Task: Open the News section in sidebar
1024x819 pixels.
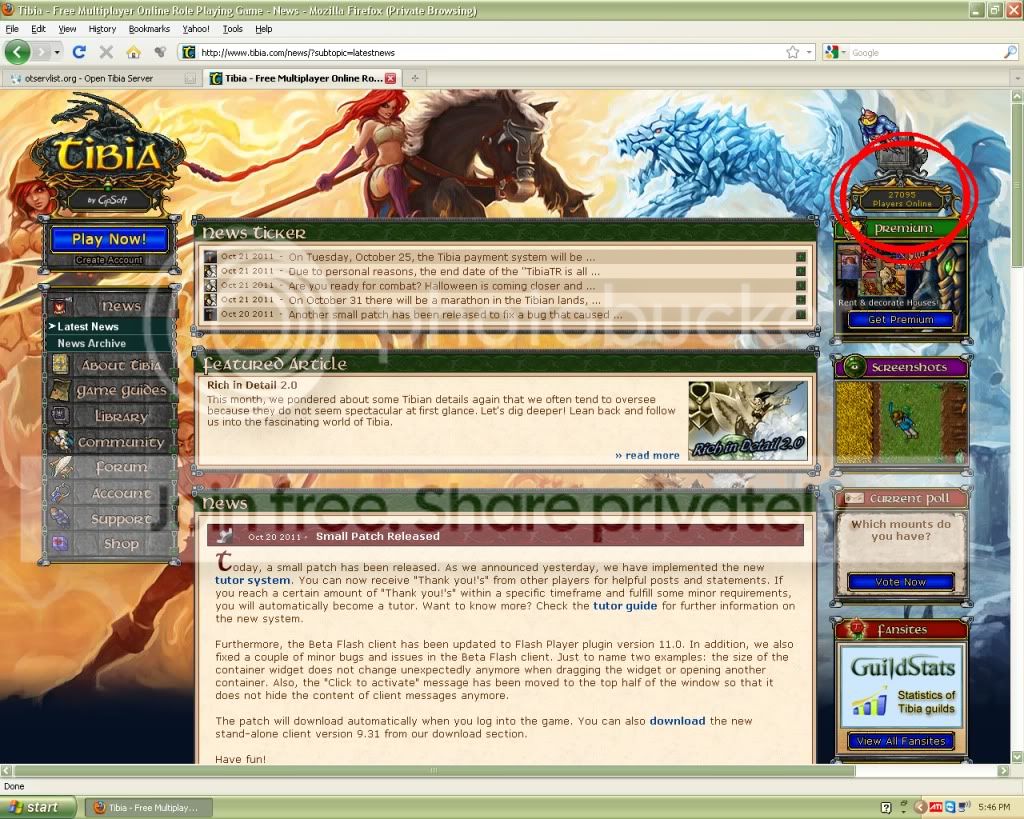Action: [x=110, y=306]
